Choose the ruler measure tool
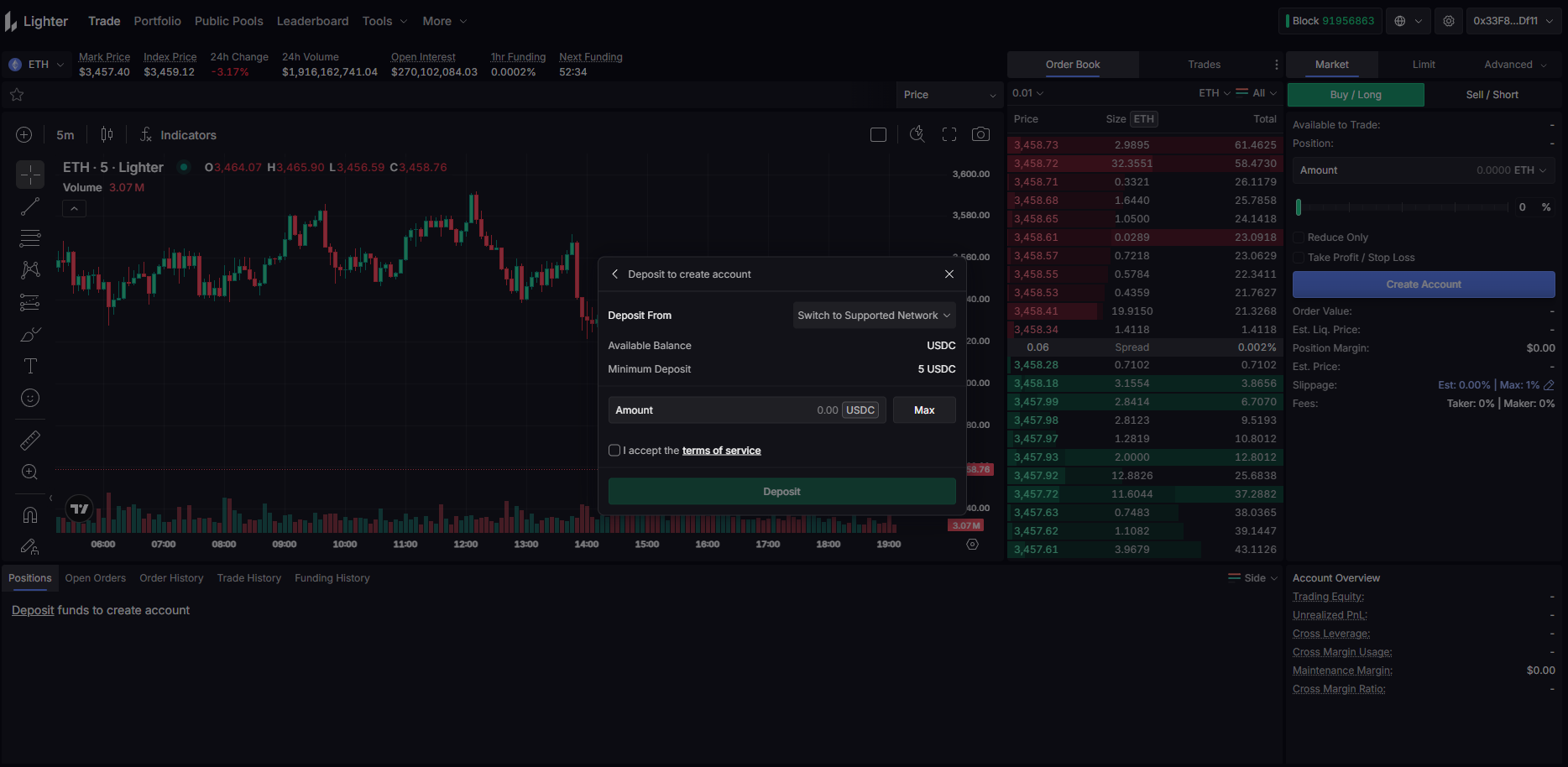This screenshot has height=767, width=1568. [x=30, y=441]
